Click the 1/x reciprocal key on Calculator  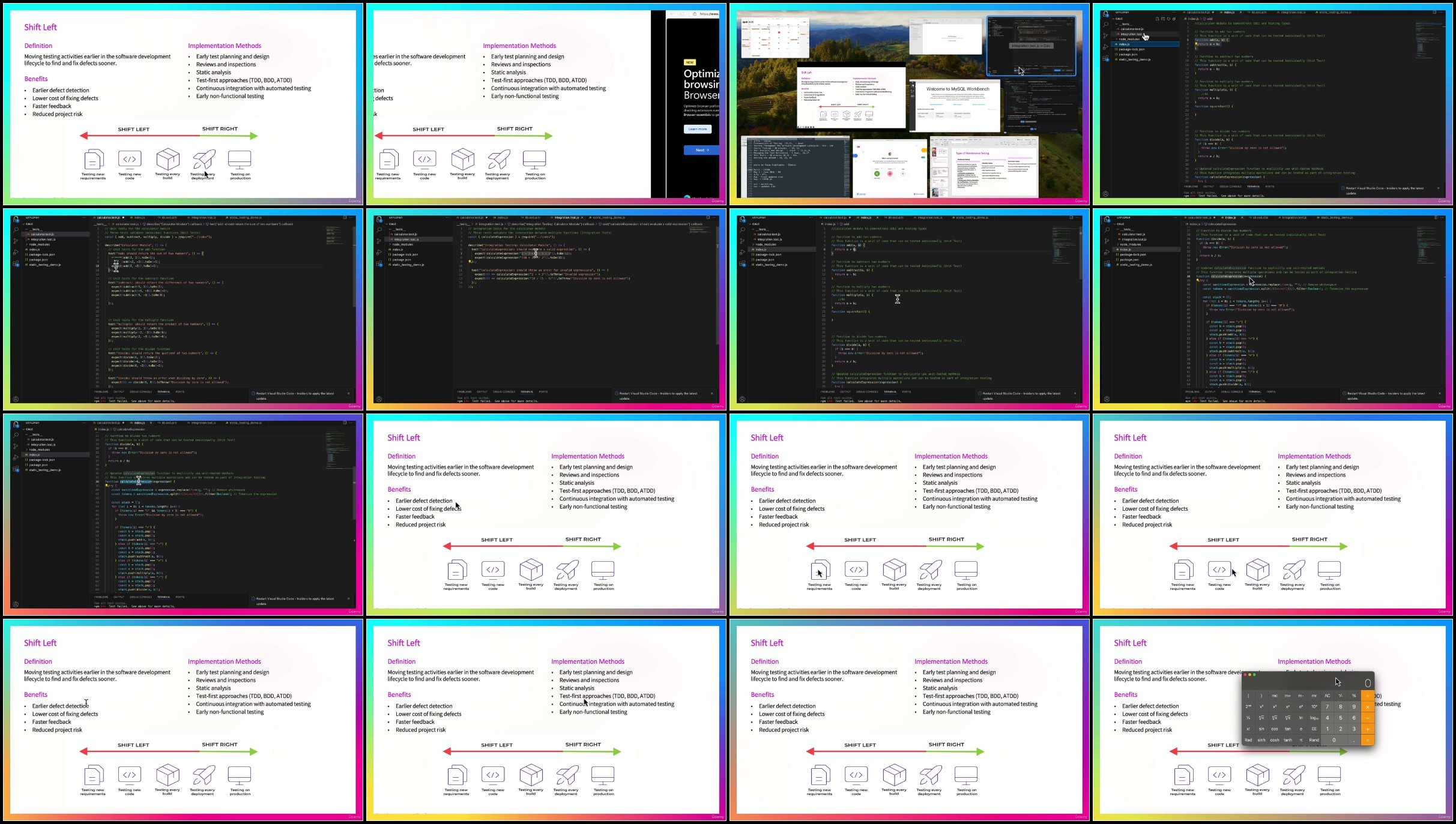pyautogui.click(x=1248, y=718)
